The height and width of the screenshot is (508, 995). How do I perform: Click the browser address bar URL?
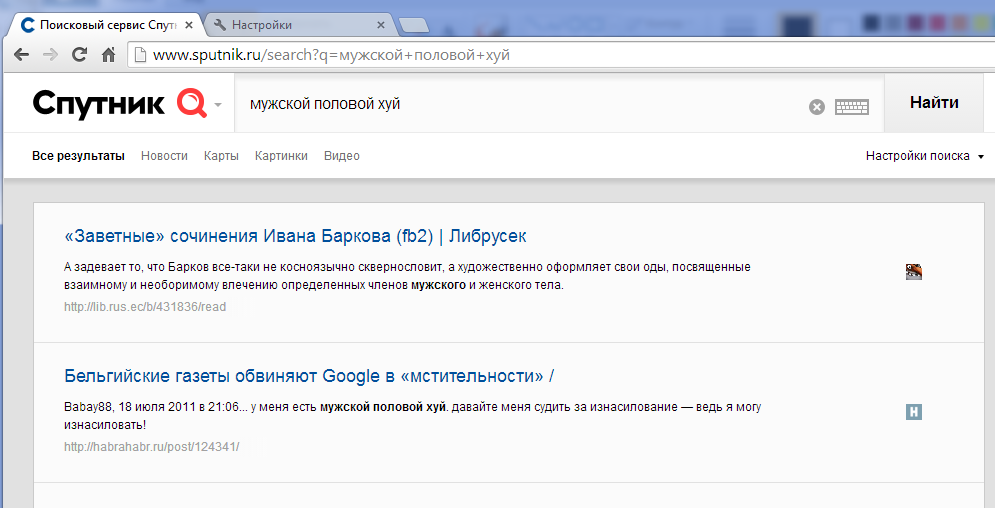[x=331, y=55]
